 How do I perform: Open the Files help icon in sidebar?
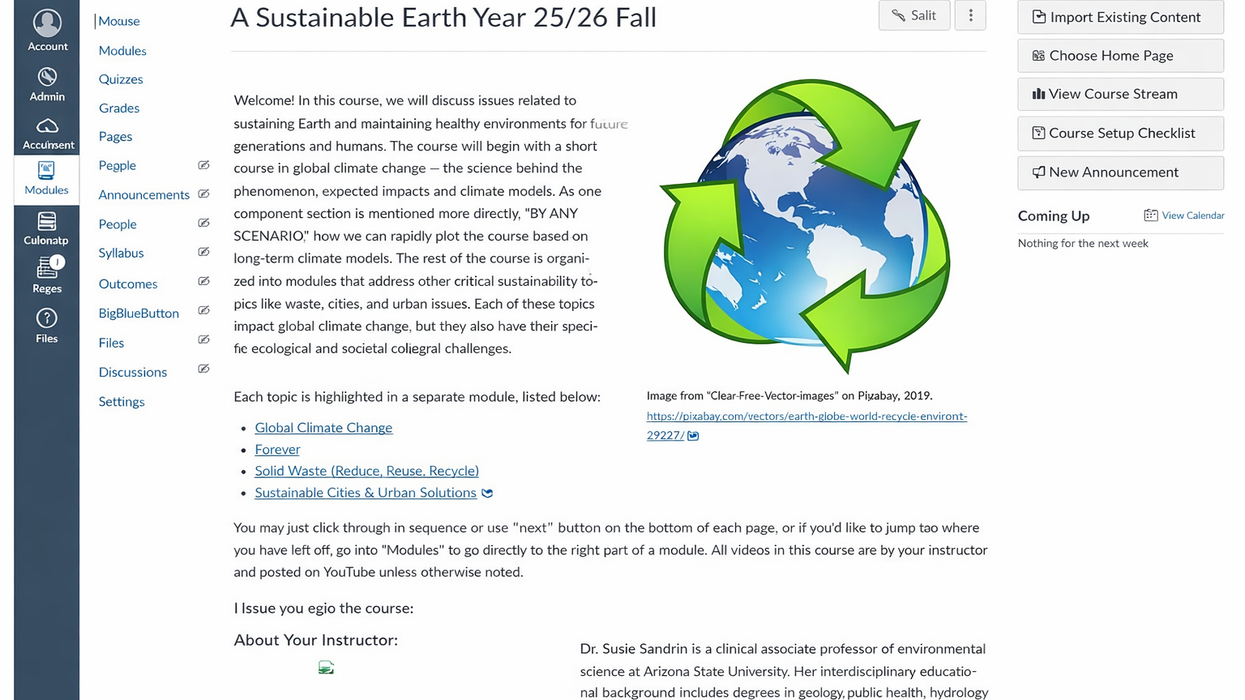click(x=46, y=318)
